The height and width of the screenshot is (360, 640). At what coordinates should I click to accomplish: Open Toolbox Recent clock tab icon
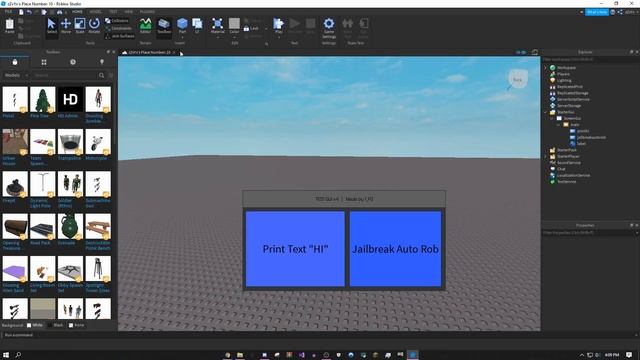(x=73, y=62)
